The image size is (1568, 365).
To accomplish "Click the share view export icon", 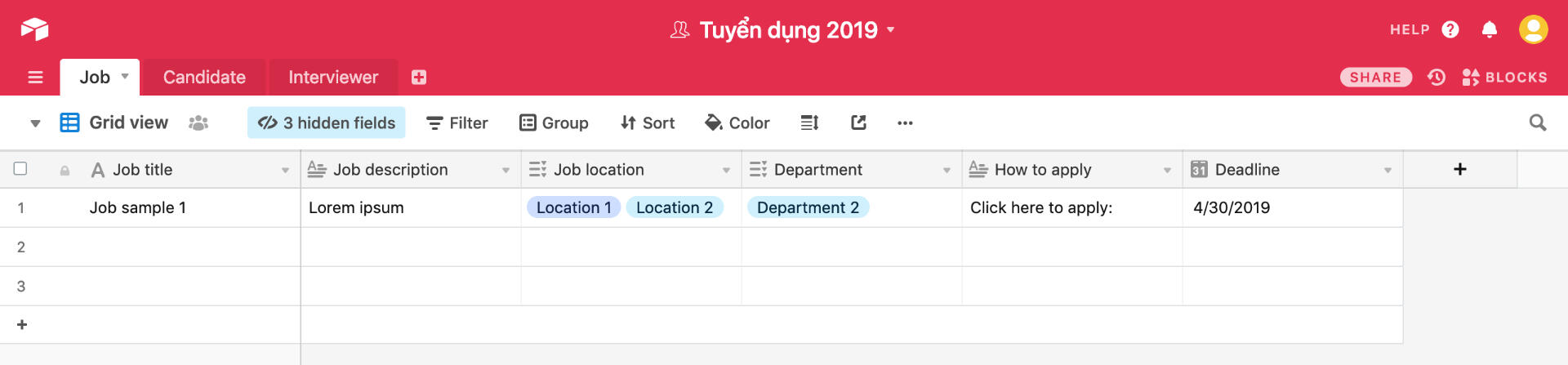I will tap(858, 123).
